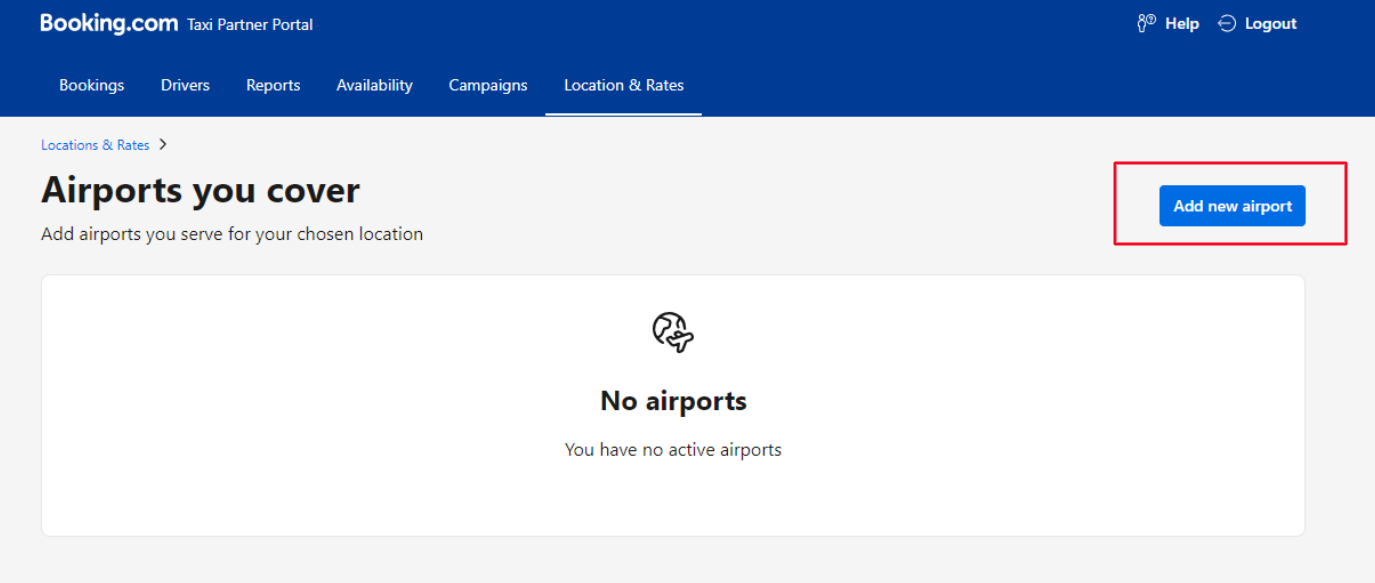Switch to the Reports tab
The image size is (1375, 583).
(273, 85)
